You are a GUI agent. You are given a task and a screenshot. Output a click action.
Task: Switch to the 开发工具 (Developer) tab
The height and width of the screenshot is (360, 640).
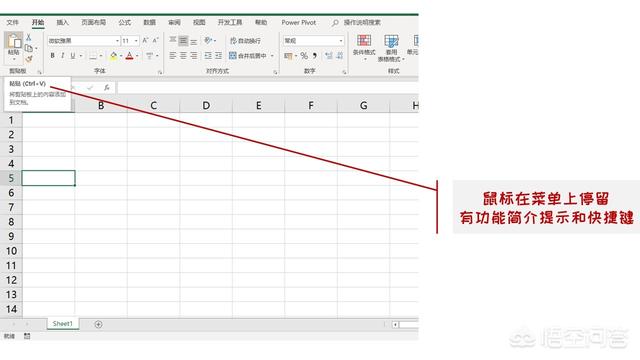[230, 22]
